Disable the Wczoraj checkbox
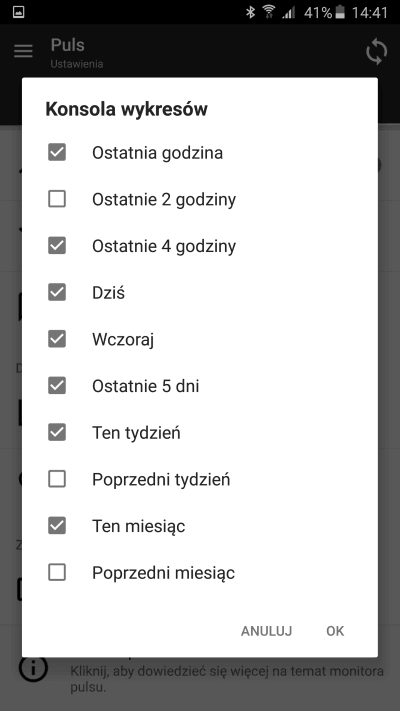Screen dimensions: 400x711 coord(57,339)
